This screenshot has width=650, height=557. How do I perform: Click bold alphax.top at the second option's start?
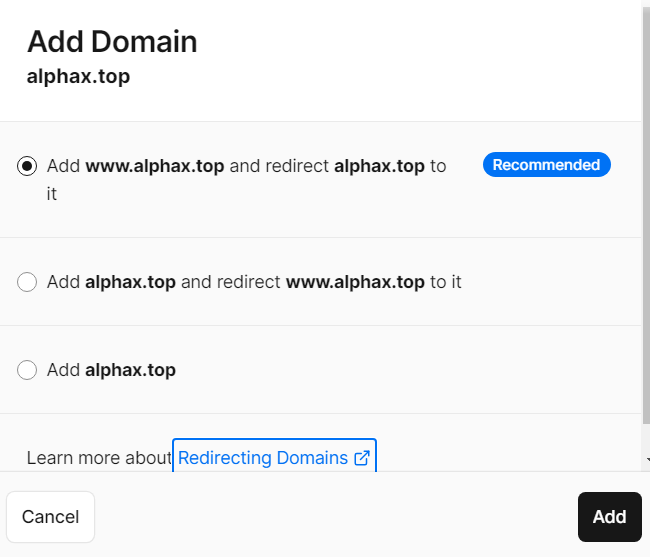tap(130, 282)
